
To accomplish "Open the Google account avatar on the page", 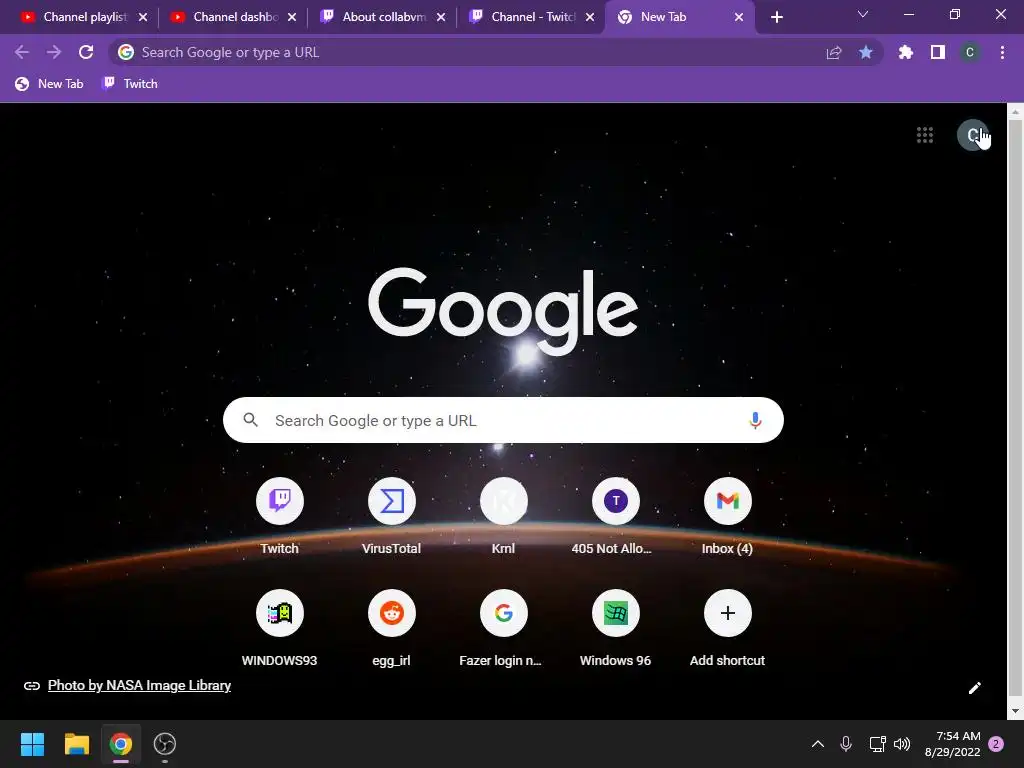I will [x=972, y=135].
